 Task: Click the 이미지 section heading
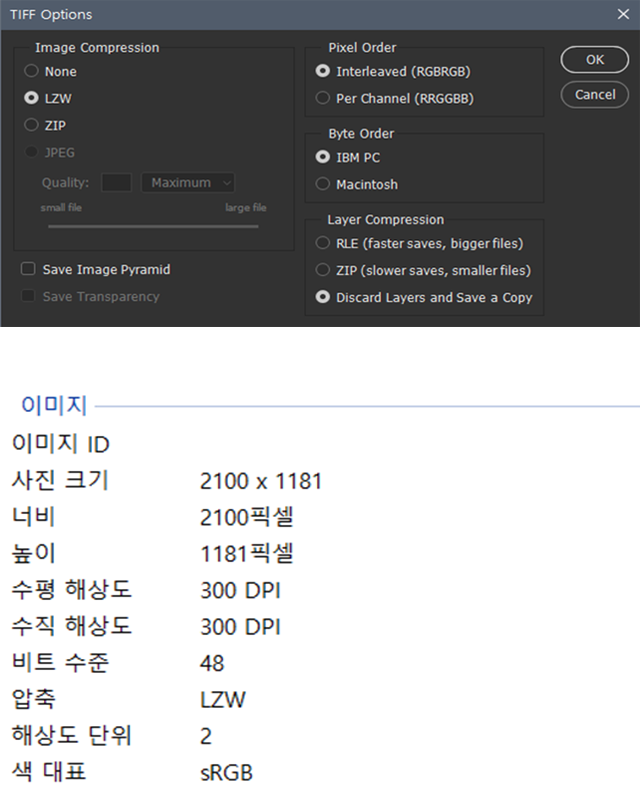54,406
